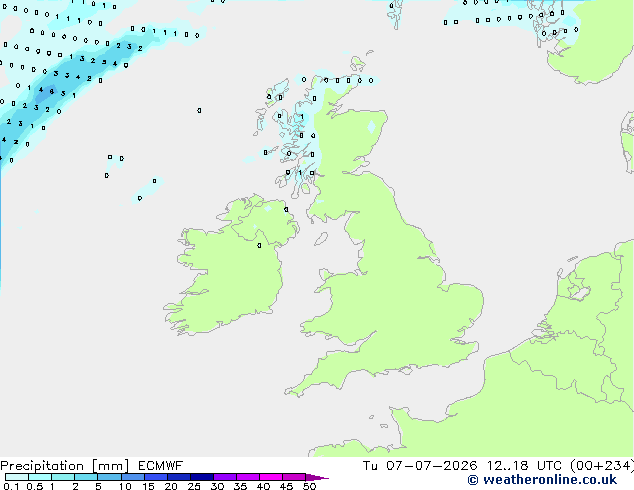634x490 pixels.
Task: Click the legend scale label "50"
Action: point(309,486)
